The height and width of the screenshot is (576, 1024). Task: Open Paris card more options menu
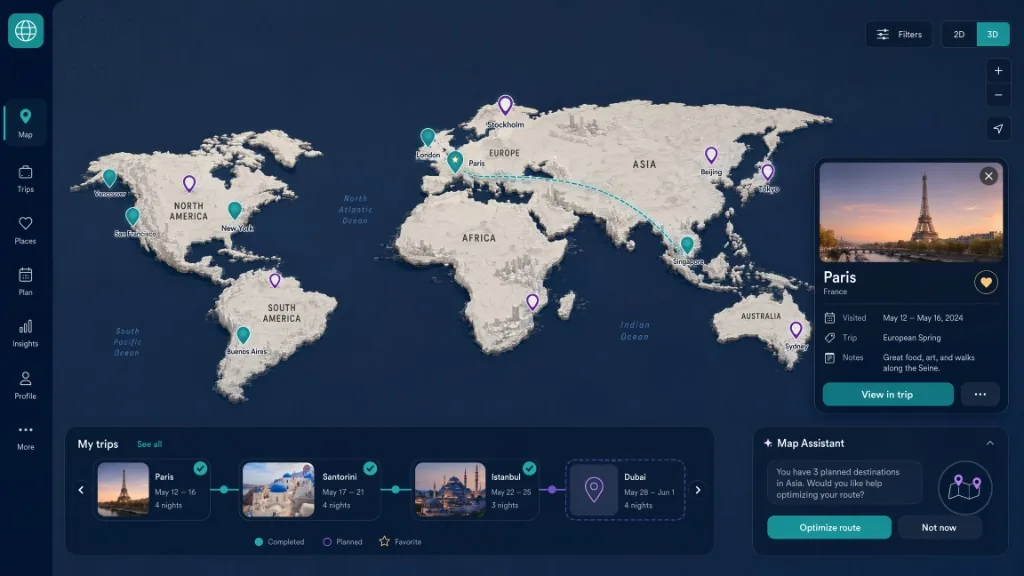click(980, 394)
